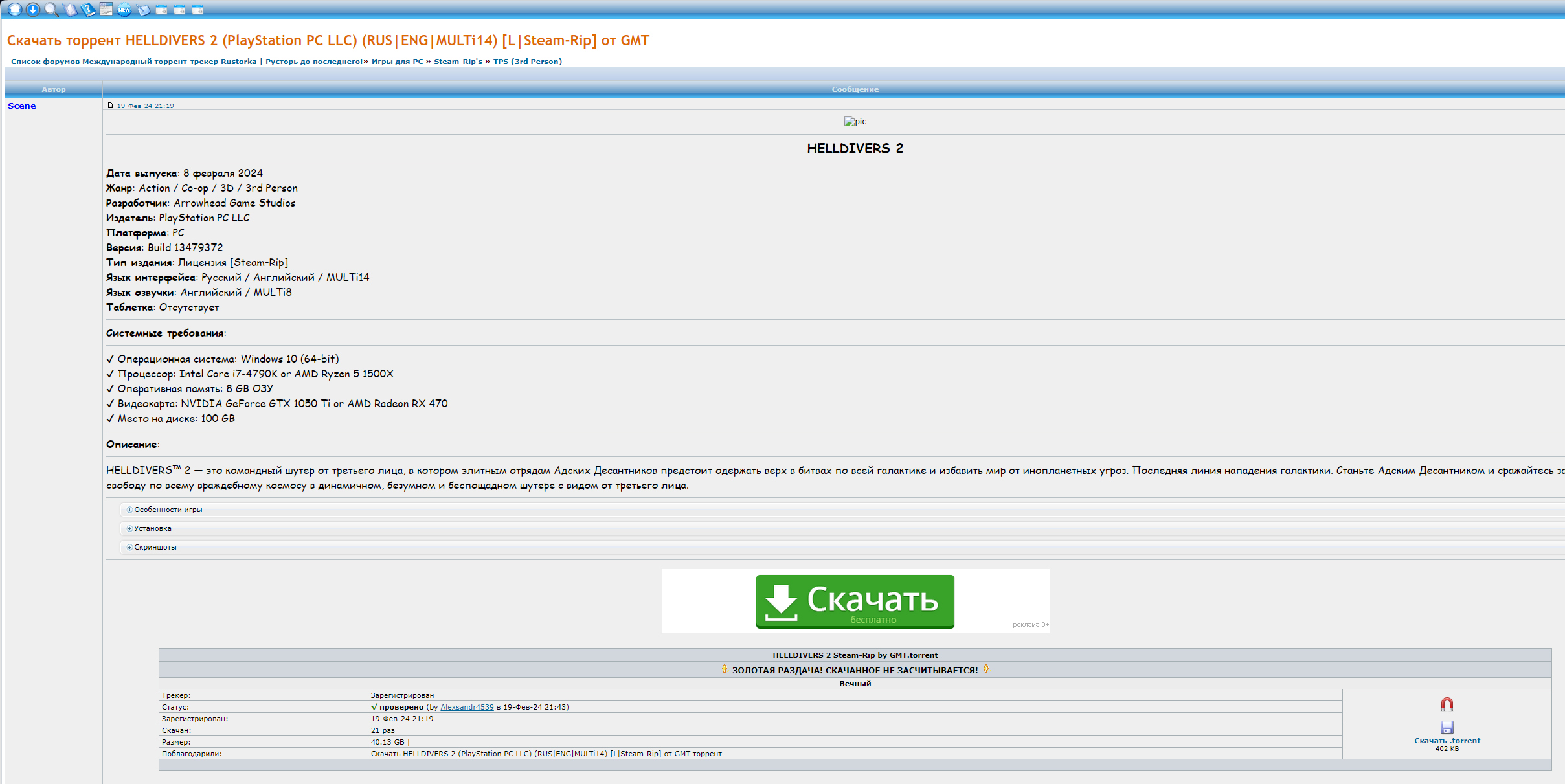Click the post icon beside 19-Фев-24 date

coord(111,105)
